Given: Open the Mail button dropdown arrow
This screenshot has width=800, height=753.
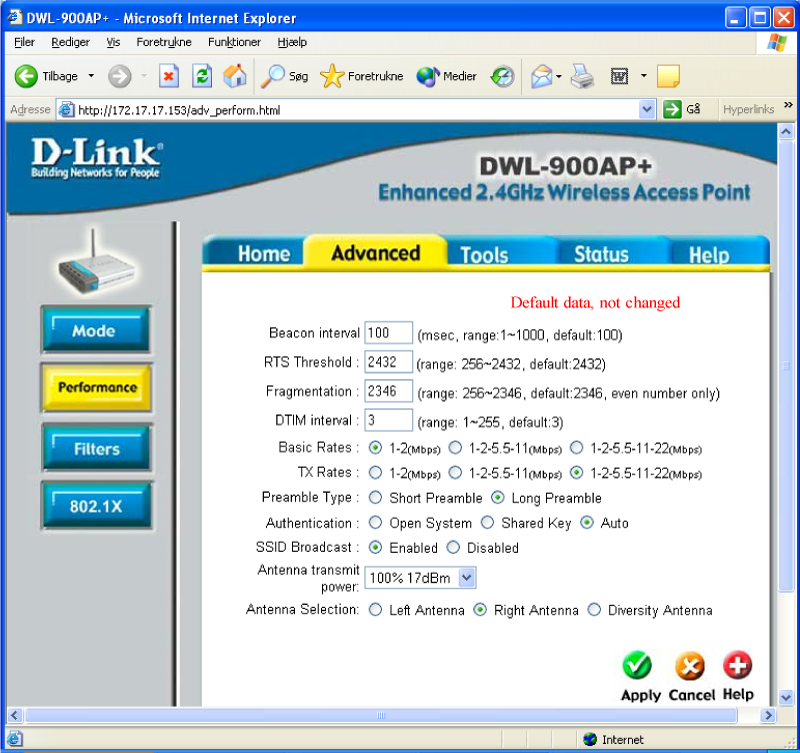Looking at the screenshot, I should [559, 77].
